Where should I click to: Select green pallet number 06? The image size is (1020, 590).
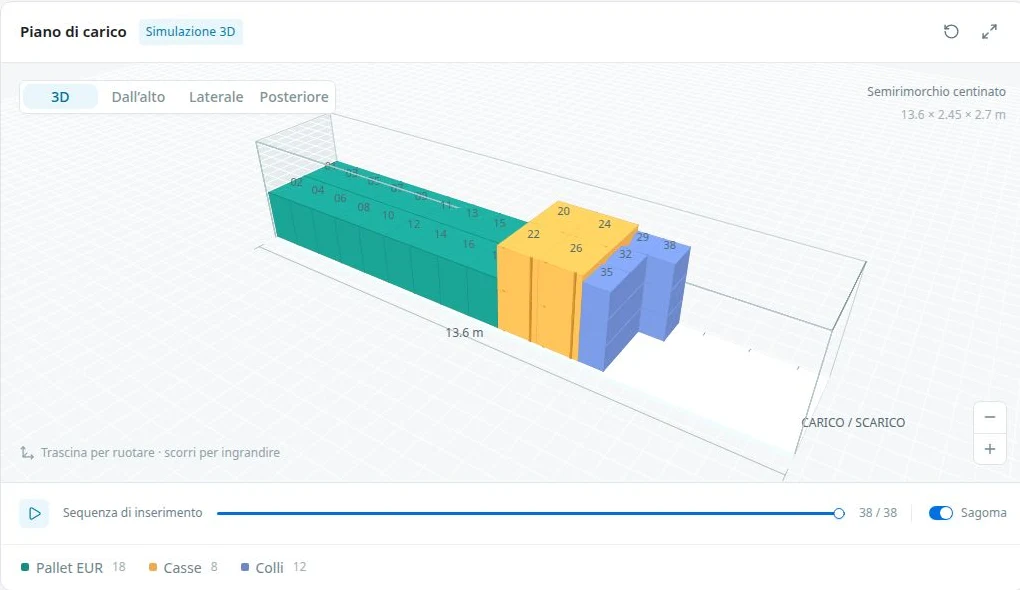click(340, 198)
